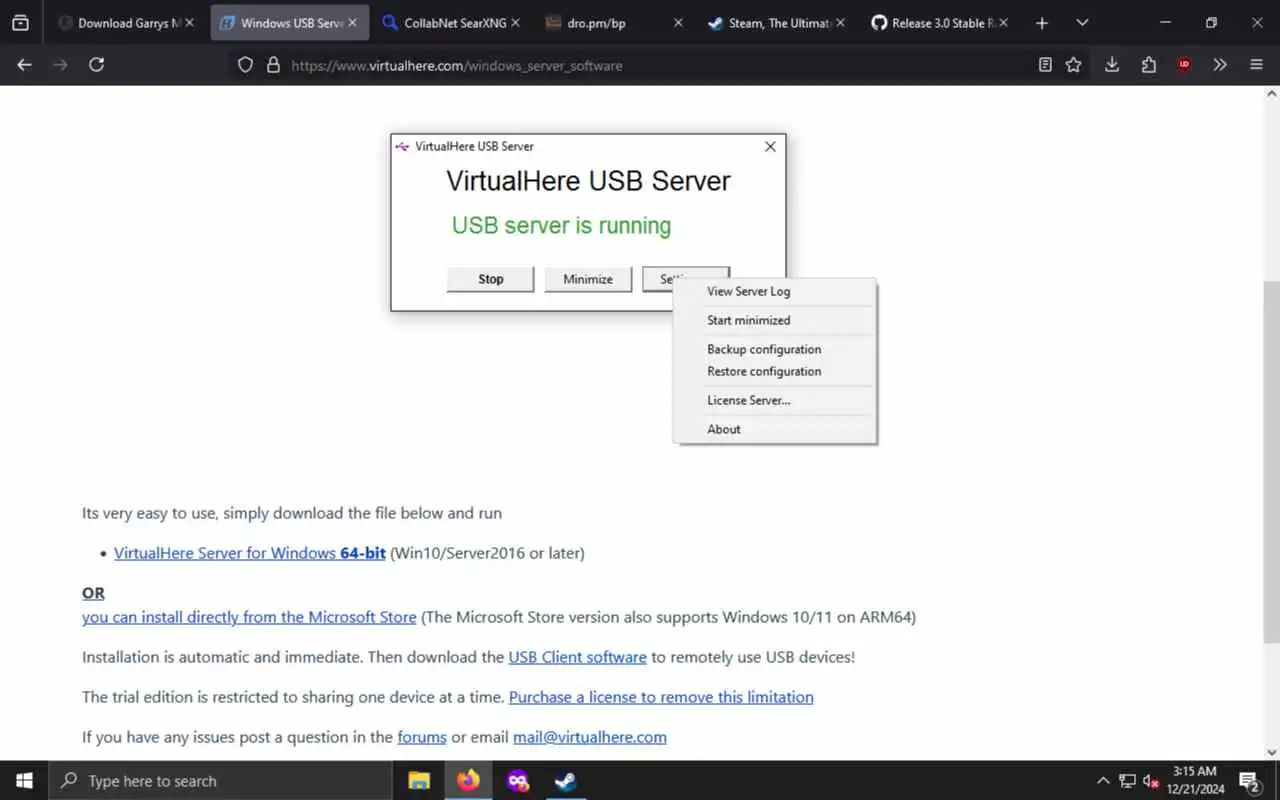Close the Windows USB Server tab

pyautogui.click(x=352, y=23)
